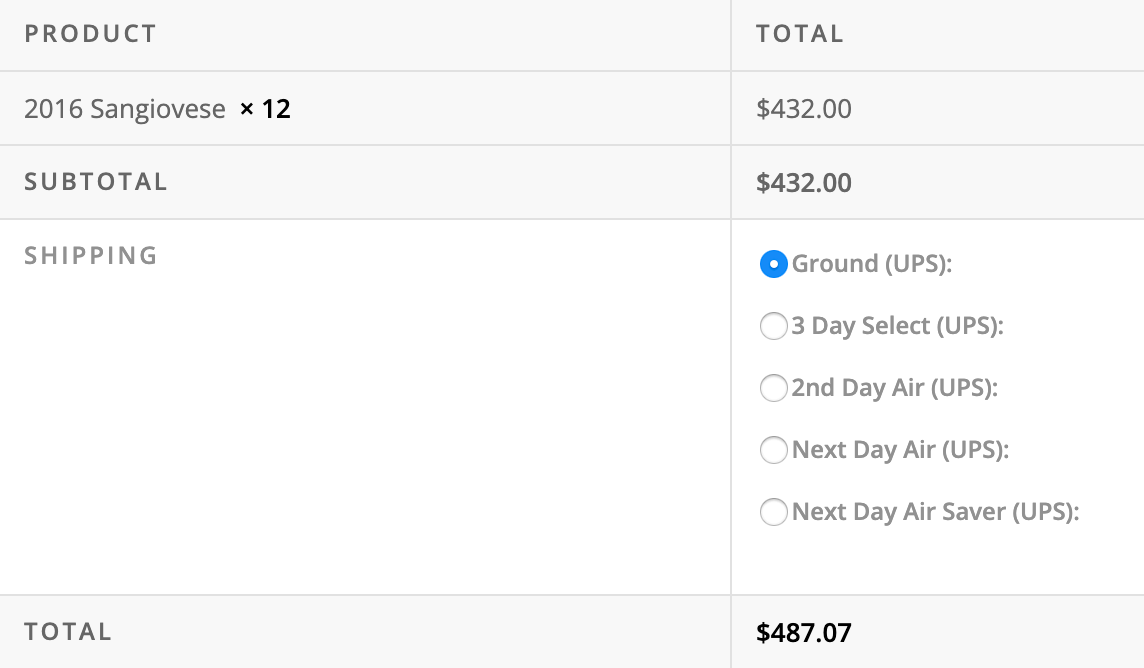Choose Next Day Air Saver (UPS) radio

tap(773, 512)
